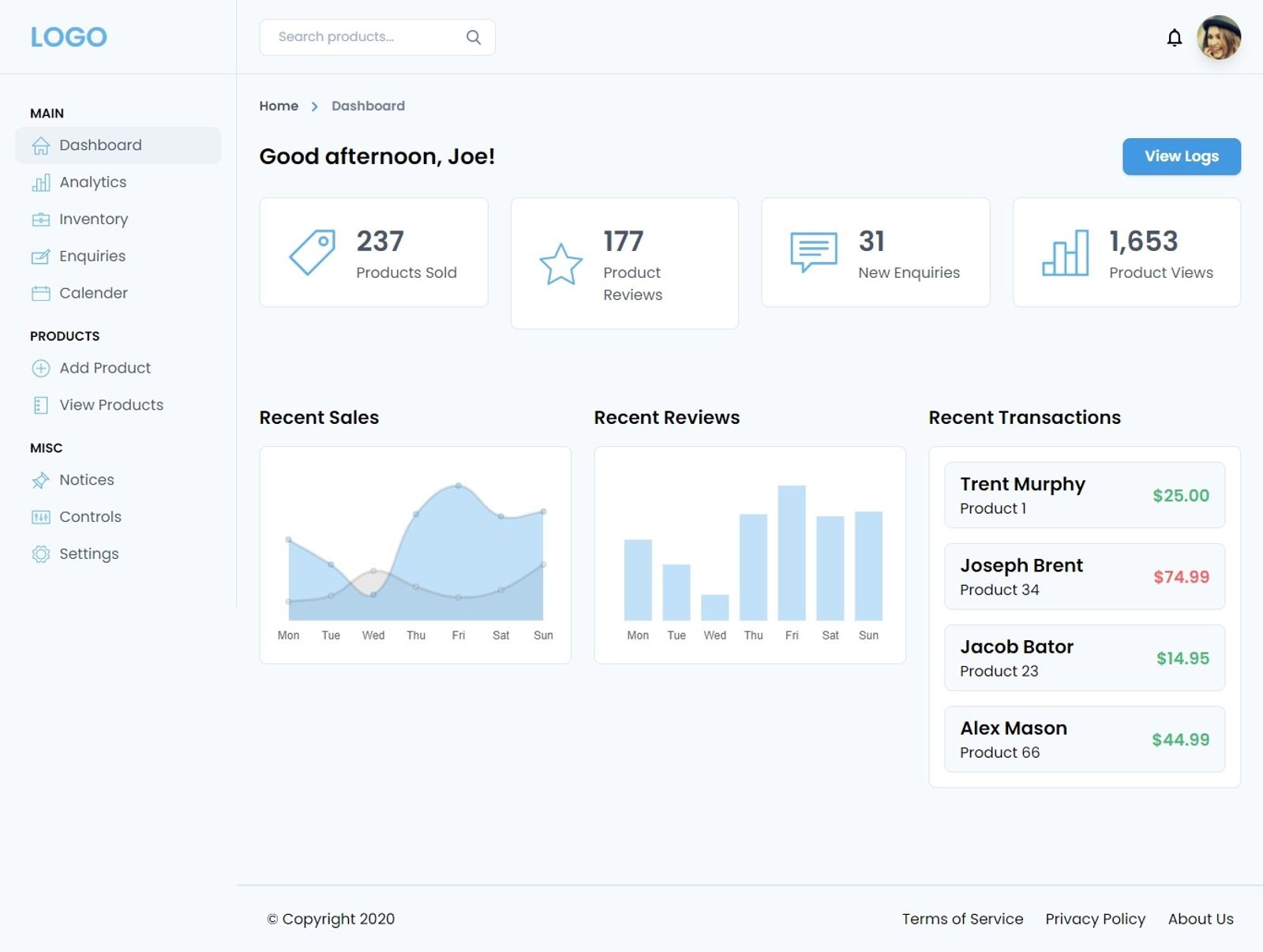Open the About Us footer link
Screen dimensions: 1263x952
[1201, 919]
